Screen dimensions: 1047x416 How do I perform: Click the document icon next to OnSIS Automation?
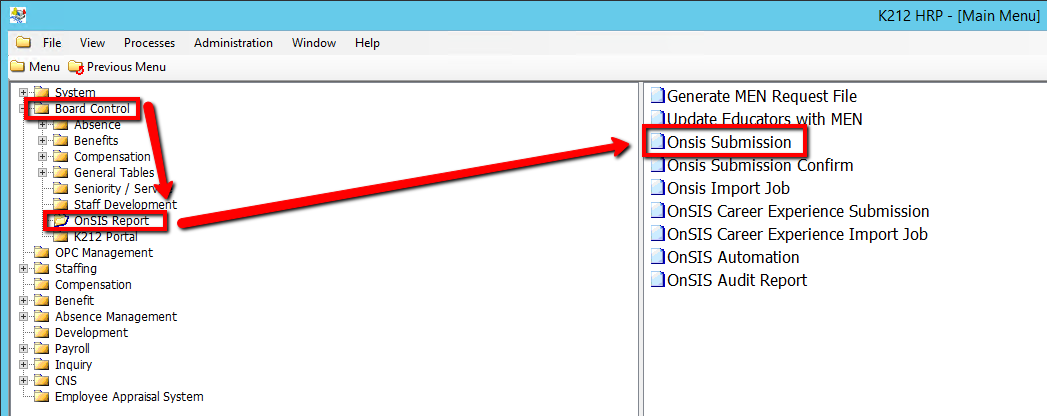[x=657, y=257]
